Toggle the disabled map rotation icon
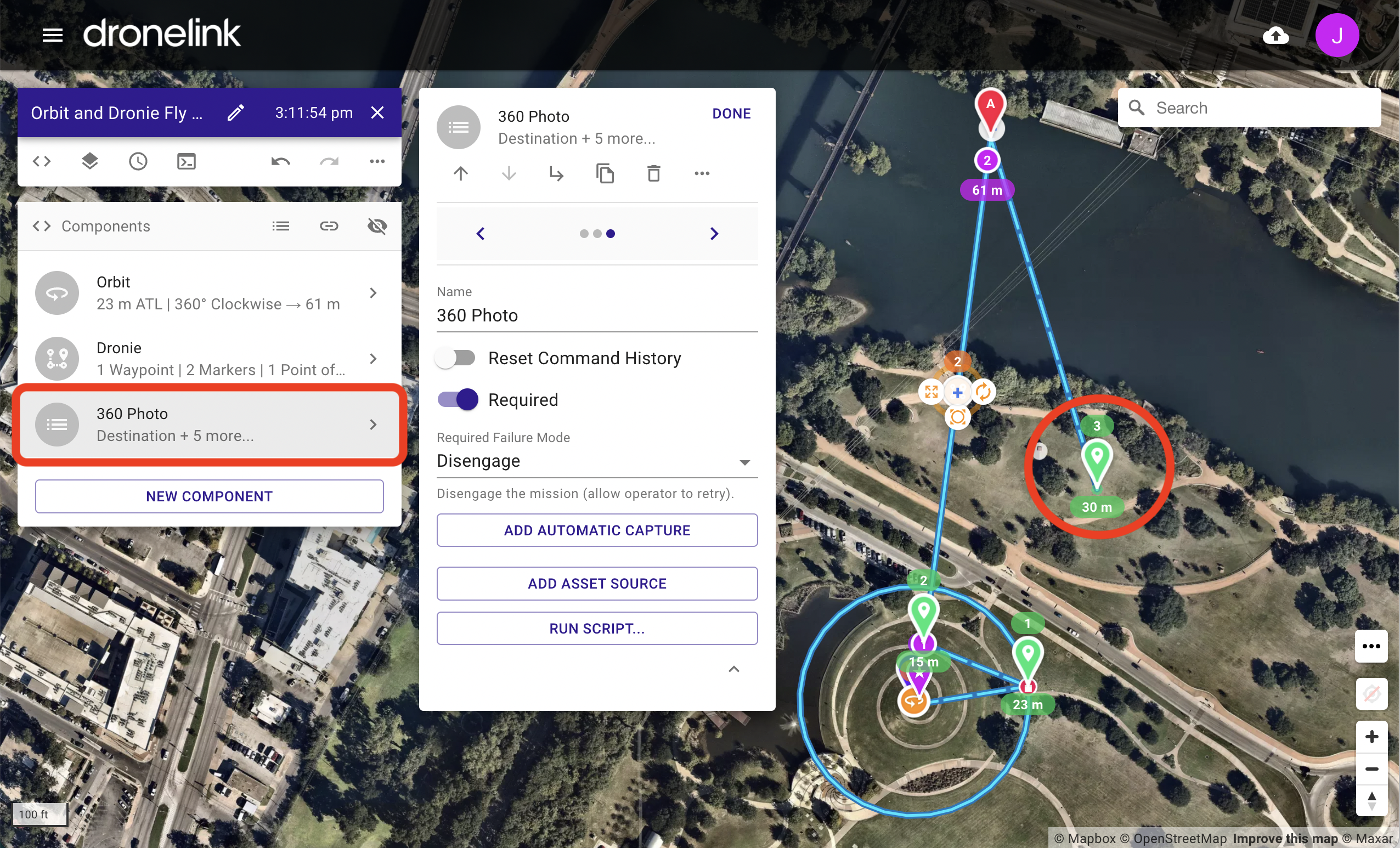This screenshot has width=1400, height=848. (x=1371, y=693)
